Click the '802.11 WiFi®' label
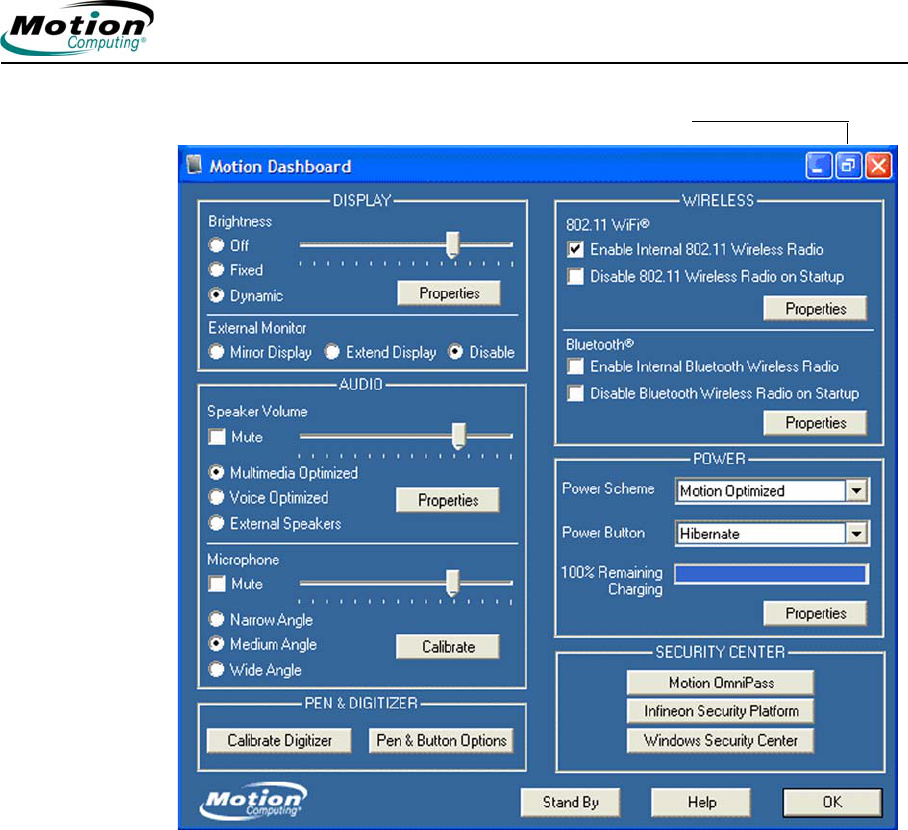This screenshot has width=908, height=830. tap(607, 225)
